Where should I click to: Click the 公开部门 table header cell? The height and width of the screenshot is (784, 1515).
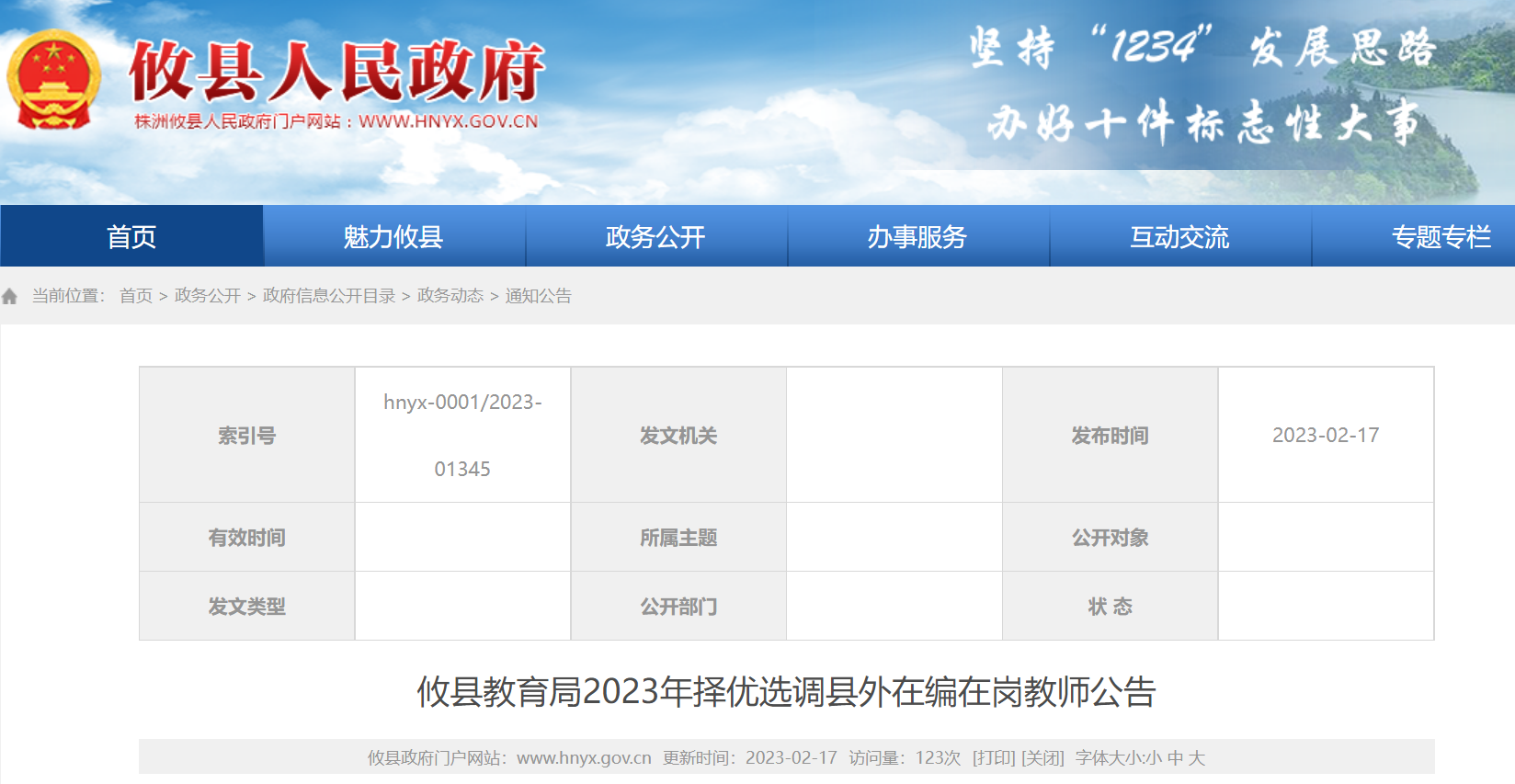[x=678, y=607]
